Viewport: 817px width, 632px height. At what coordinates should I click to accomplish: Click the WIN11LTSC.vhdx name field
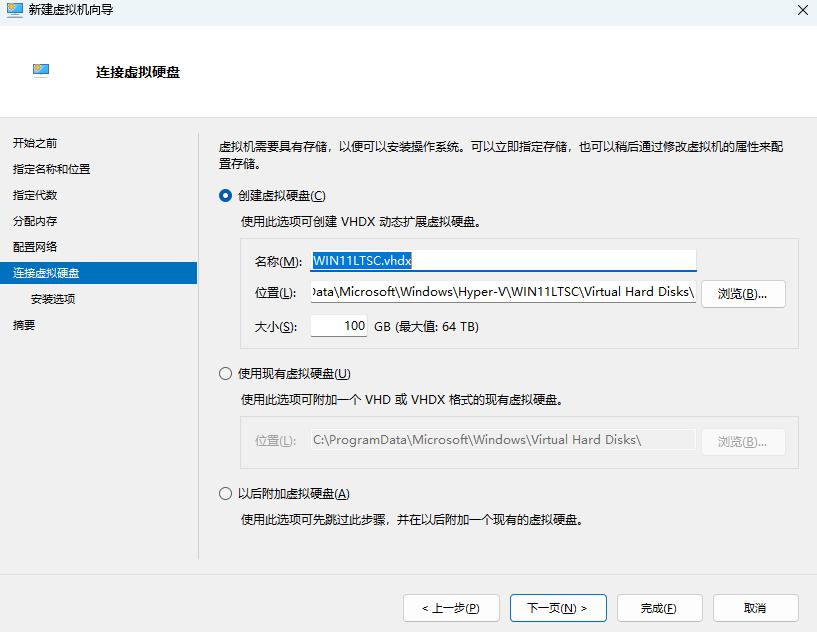(503, 261)
